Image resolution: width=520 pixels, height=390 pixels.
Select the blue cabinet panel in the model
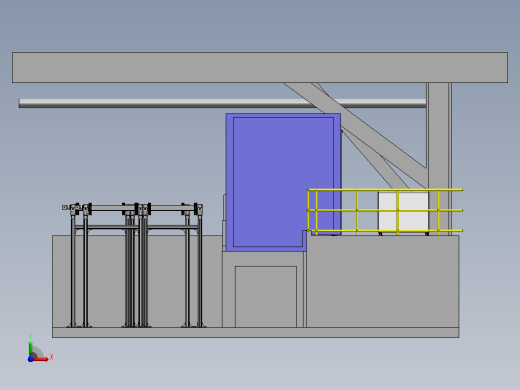[283, 182]
